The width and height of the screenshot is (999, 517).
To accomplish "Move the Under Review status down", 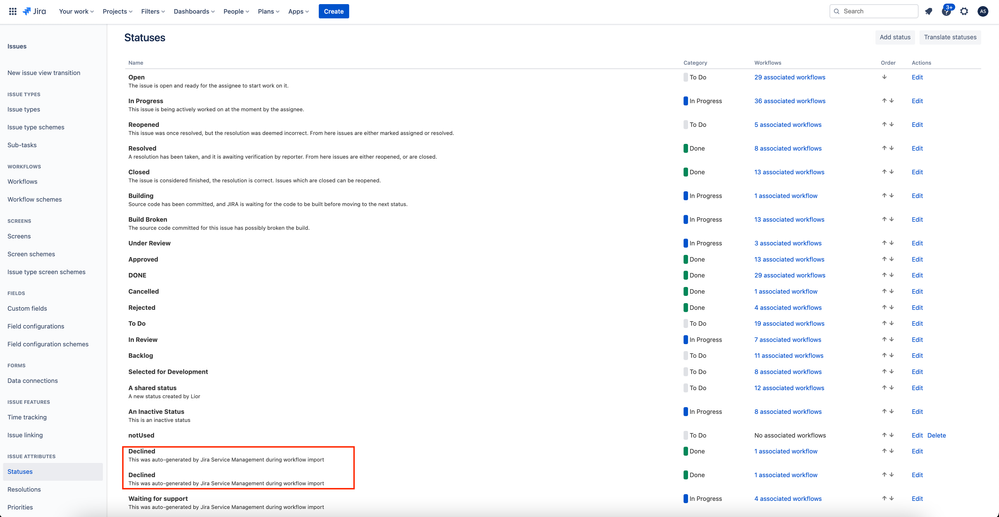I will tap(891, 243).
